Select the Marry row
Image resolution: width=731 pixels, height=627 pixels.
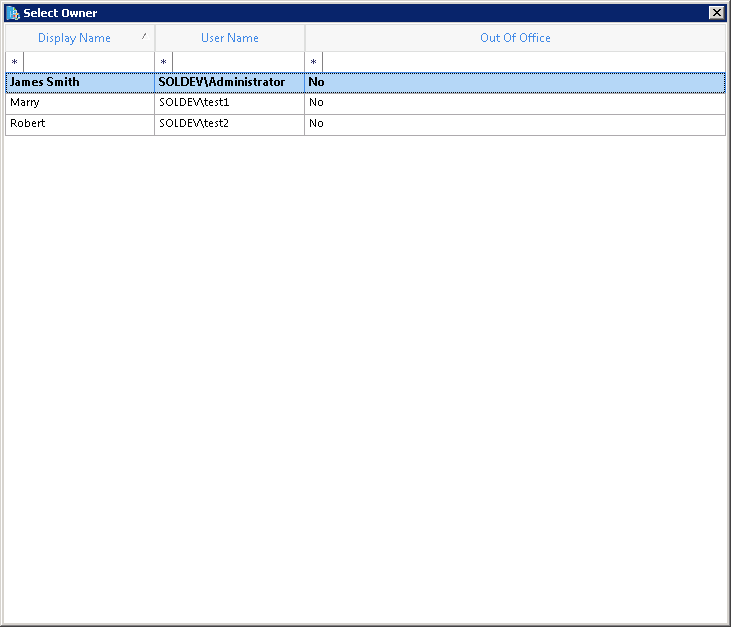pyautogui.click(x=366, y=103)
